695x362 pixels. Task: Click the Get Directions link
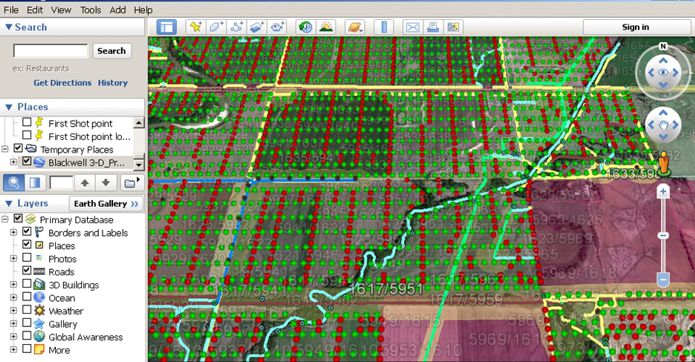tap(62, 83)
